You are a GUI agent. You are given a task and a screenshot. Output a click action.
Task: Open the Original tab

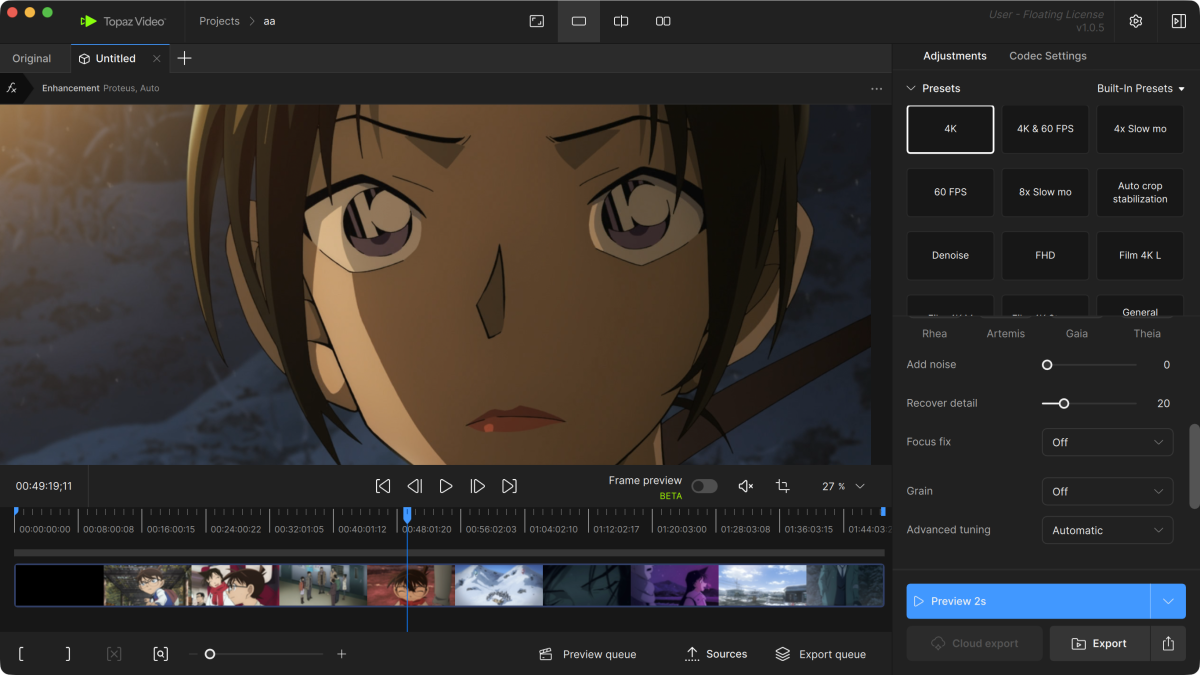coord(32,58)
